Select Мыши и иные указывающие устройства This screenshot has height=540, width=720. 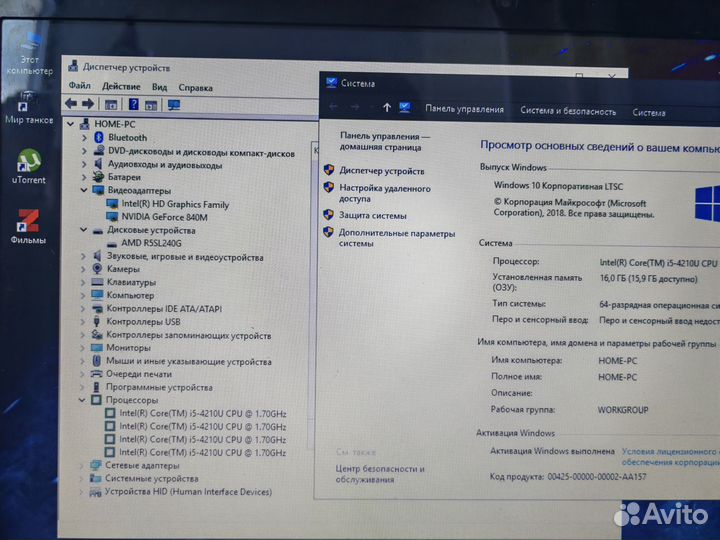point(189,361)
